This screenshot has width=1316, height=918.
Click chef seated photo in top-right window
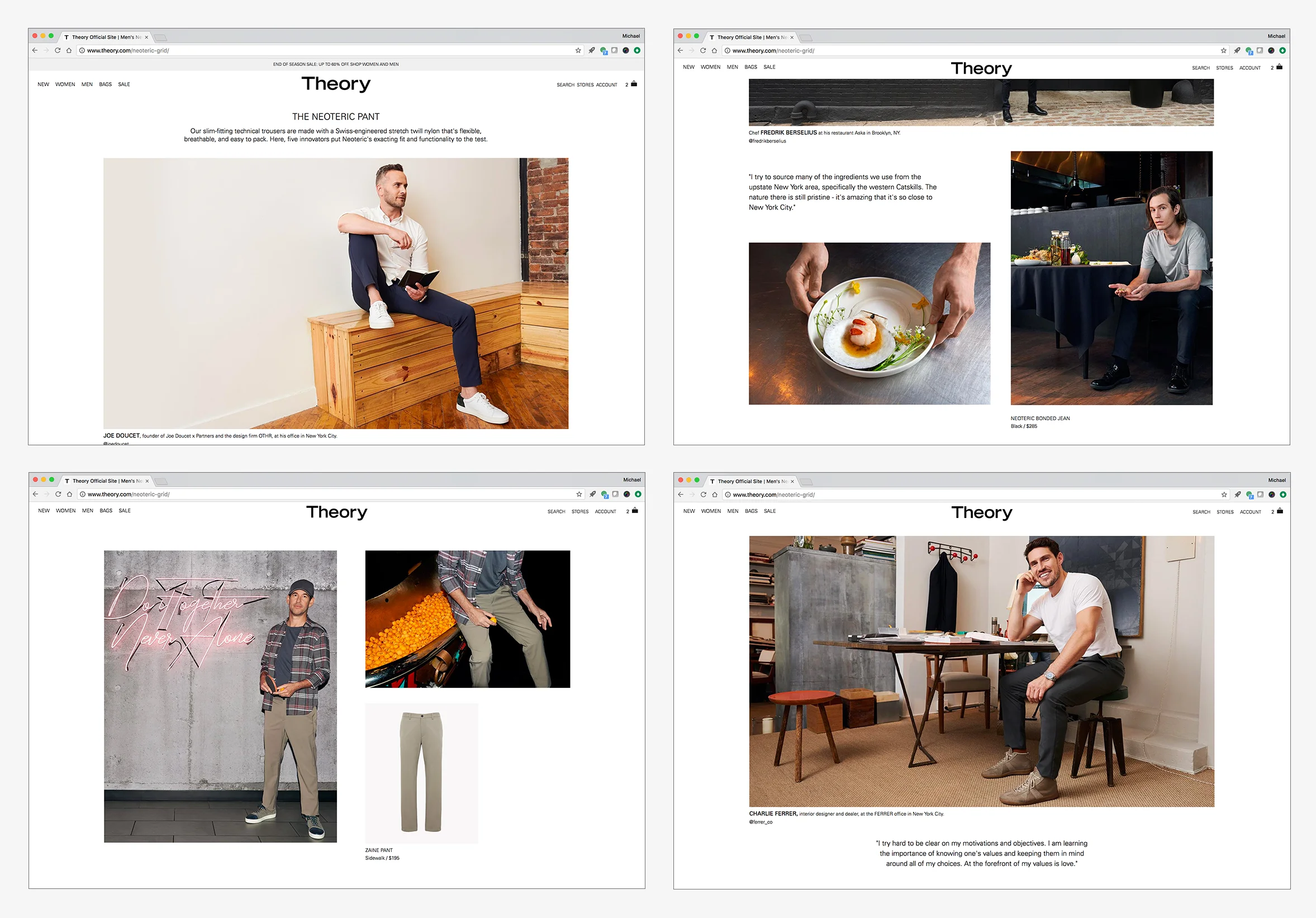coord(1111,278)
